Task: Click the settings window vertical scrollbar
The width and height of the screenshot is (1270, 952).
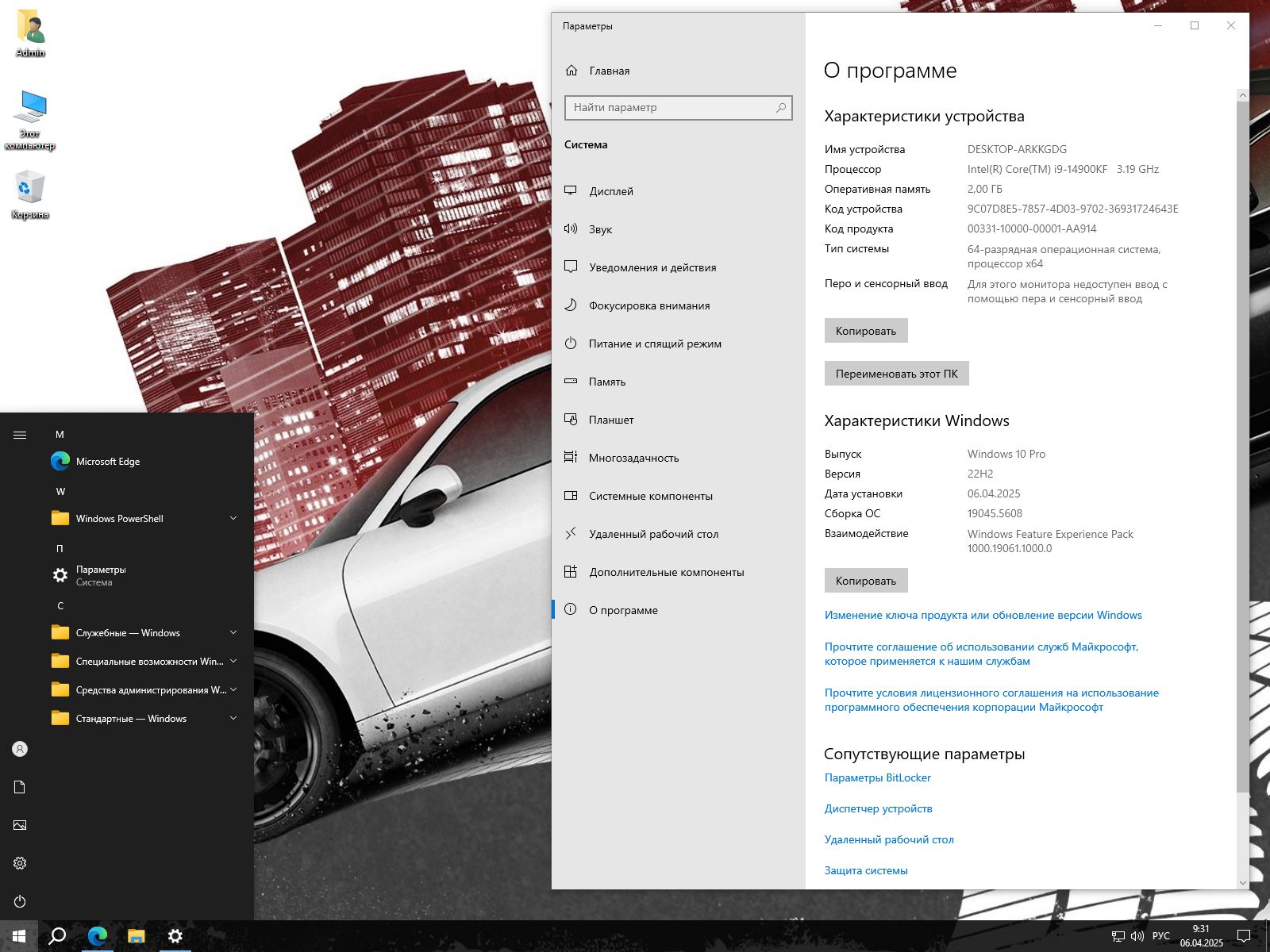Action: pyautogui.click(x=1242, y=444)
